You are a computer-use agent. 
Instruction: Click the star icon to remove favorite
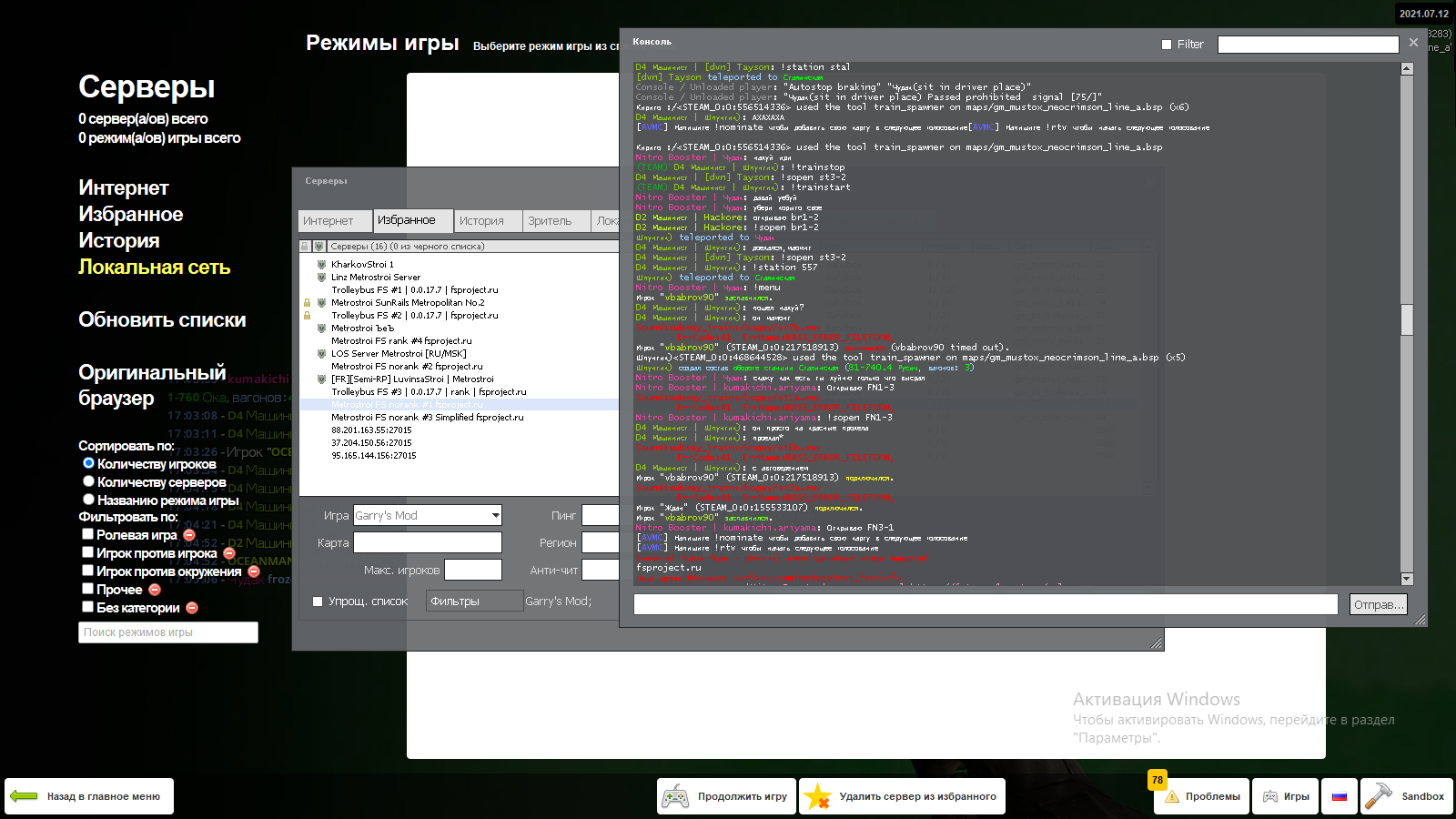click(x=817, y=797)
